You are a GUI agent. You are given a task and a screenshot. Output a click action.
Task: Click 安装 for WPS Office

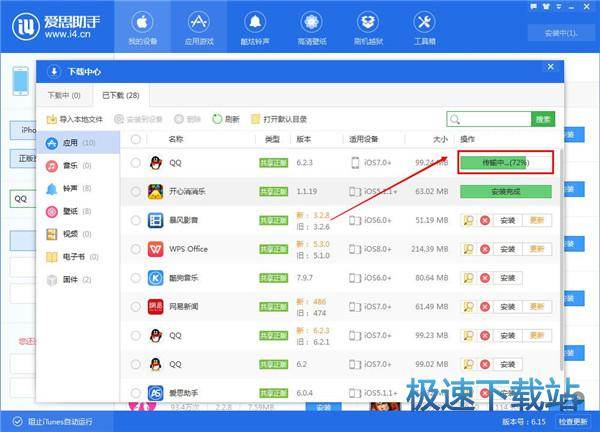[507, 249]
